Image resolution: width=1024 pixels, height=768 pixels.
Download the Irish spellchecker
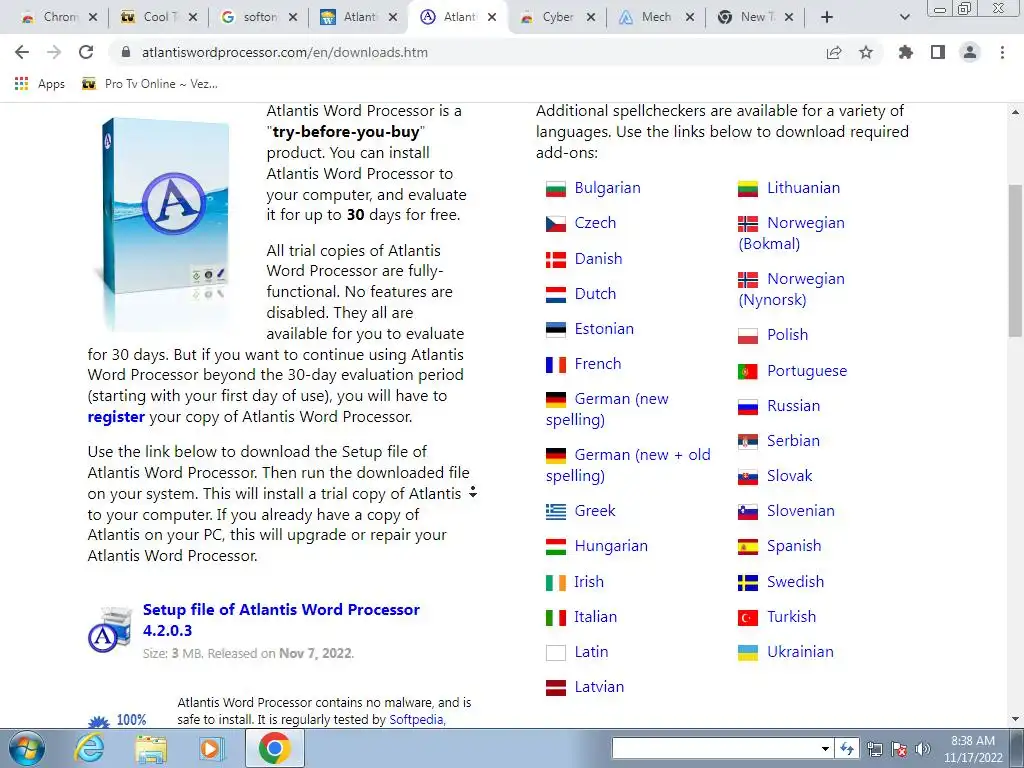[x=588, y=581]
